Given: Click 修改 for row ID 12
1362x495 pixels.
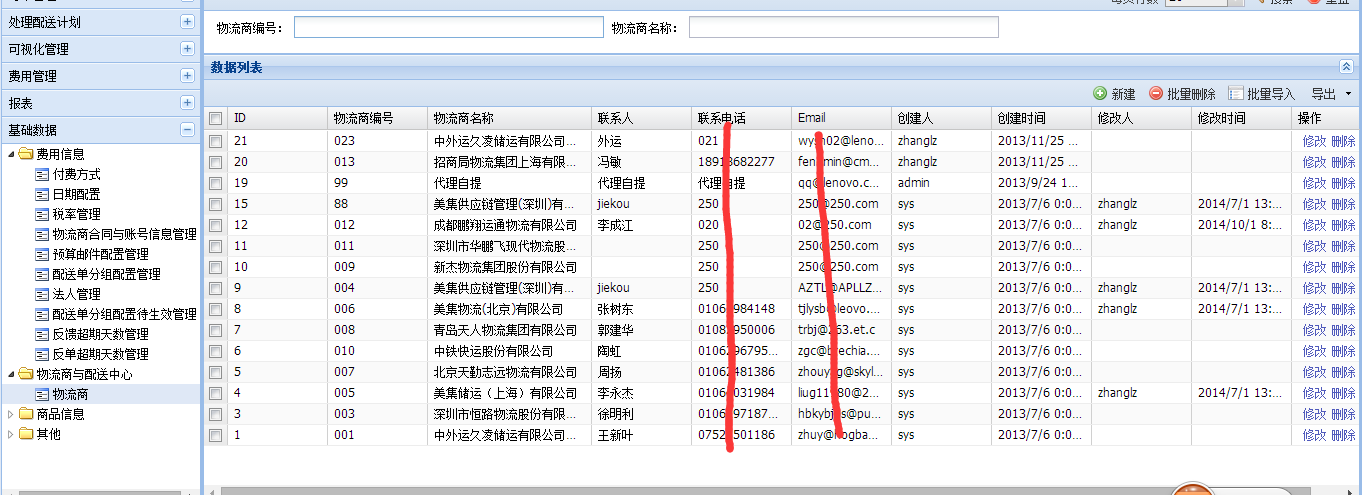Looking at the screenshot, I should point(1314,225).
